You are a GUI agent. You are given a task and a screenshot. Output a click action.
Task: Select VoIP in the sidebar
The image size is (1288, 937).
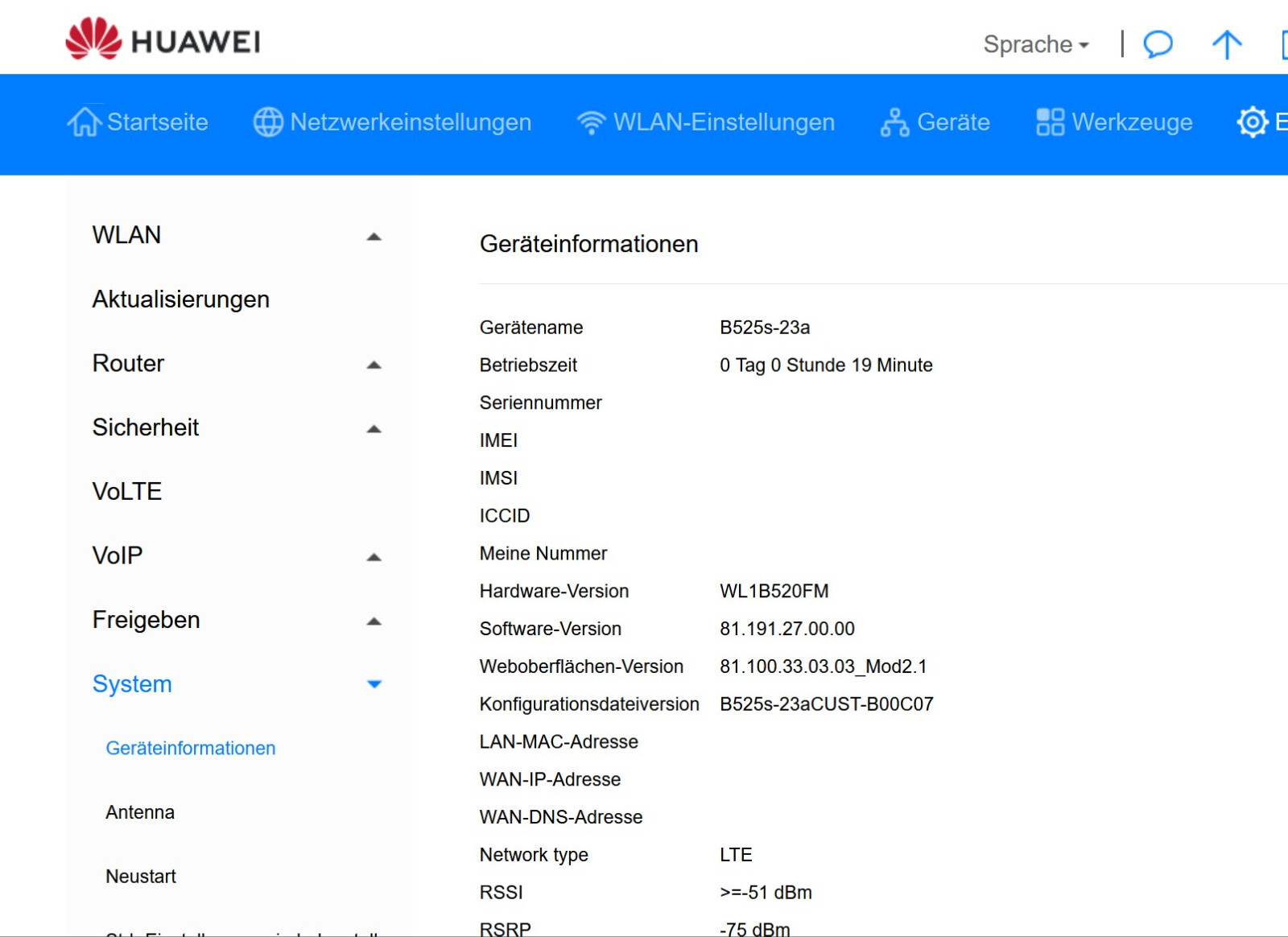point(118,555)
